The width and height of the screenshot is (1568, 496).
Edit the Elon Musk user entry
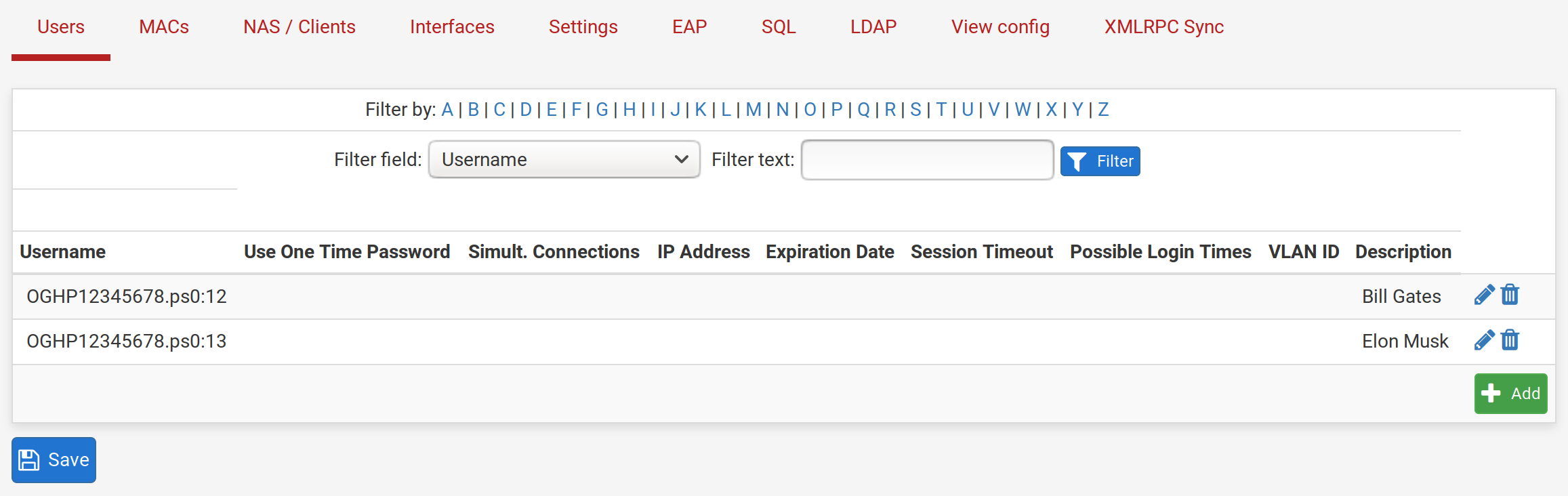1484,340
